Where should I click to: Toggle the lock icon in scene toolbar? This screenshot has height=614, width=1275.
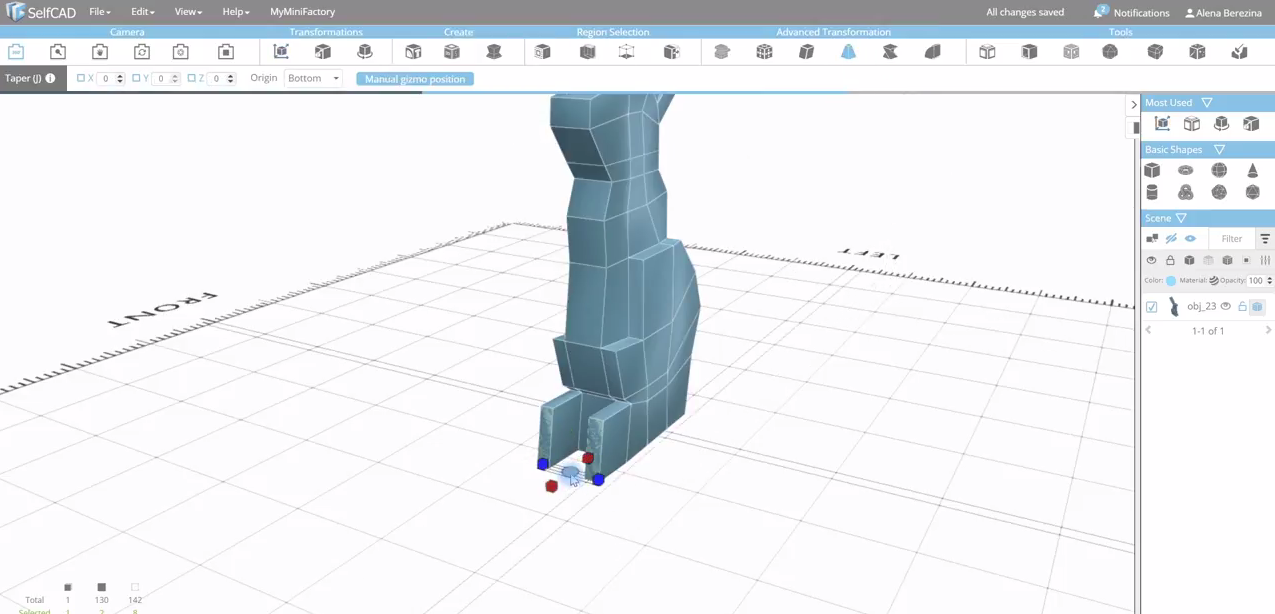point(1170,260)
